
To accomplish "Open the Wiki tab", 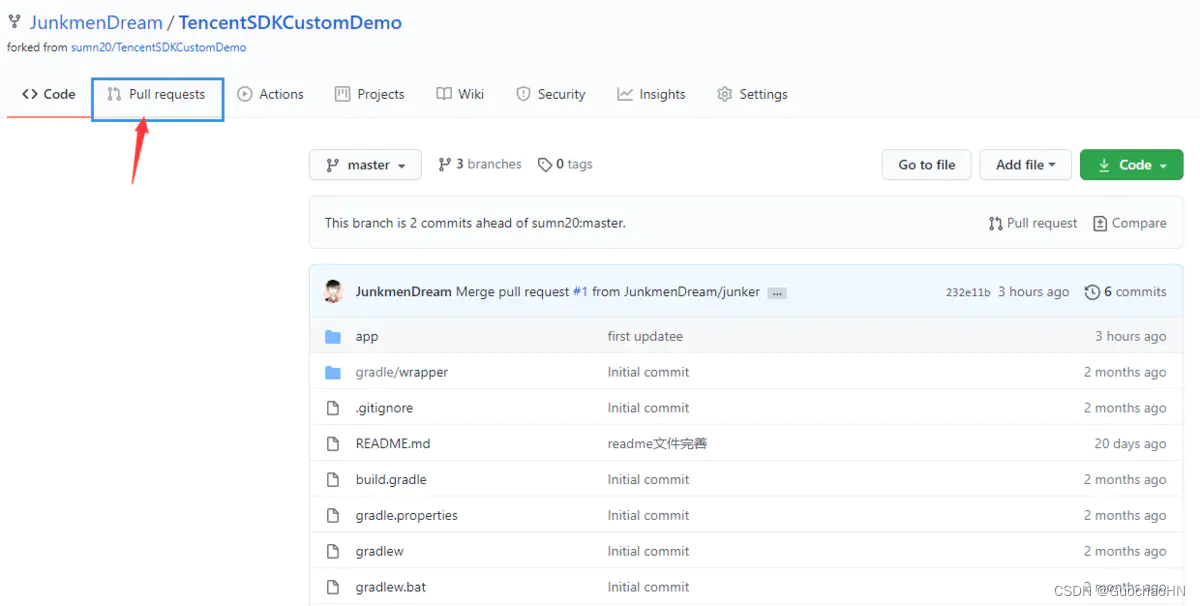I will click(460, 94).
